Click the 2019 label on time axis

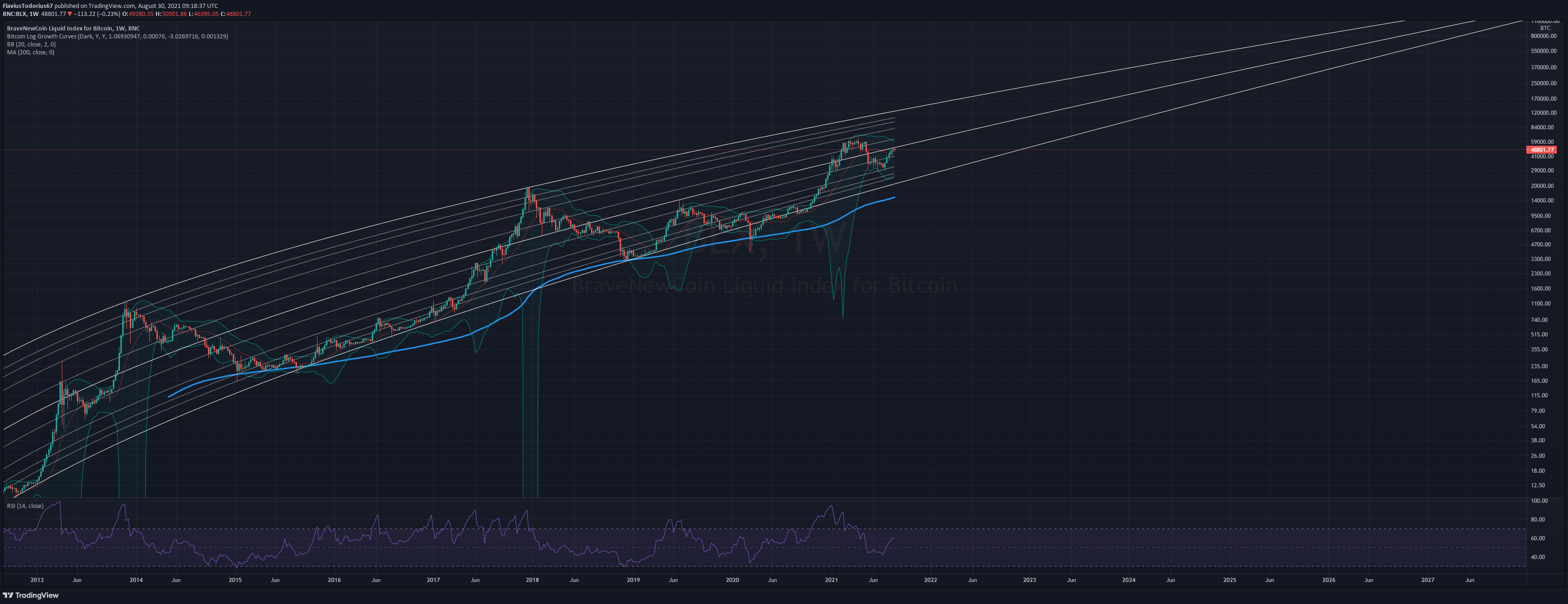click(633, 580)
